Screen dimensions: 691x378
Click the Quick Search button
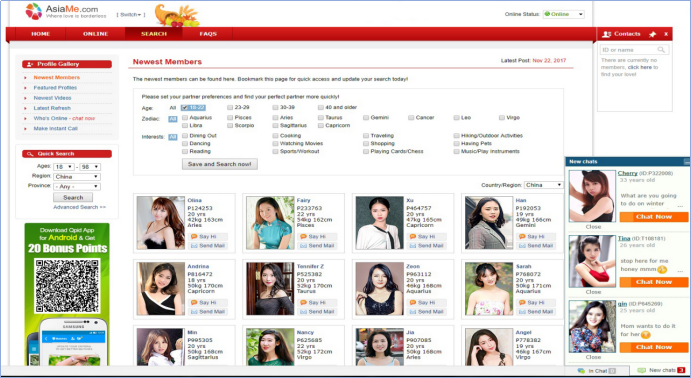[73, 197]
